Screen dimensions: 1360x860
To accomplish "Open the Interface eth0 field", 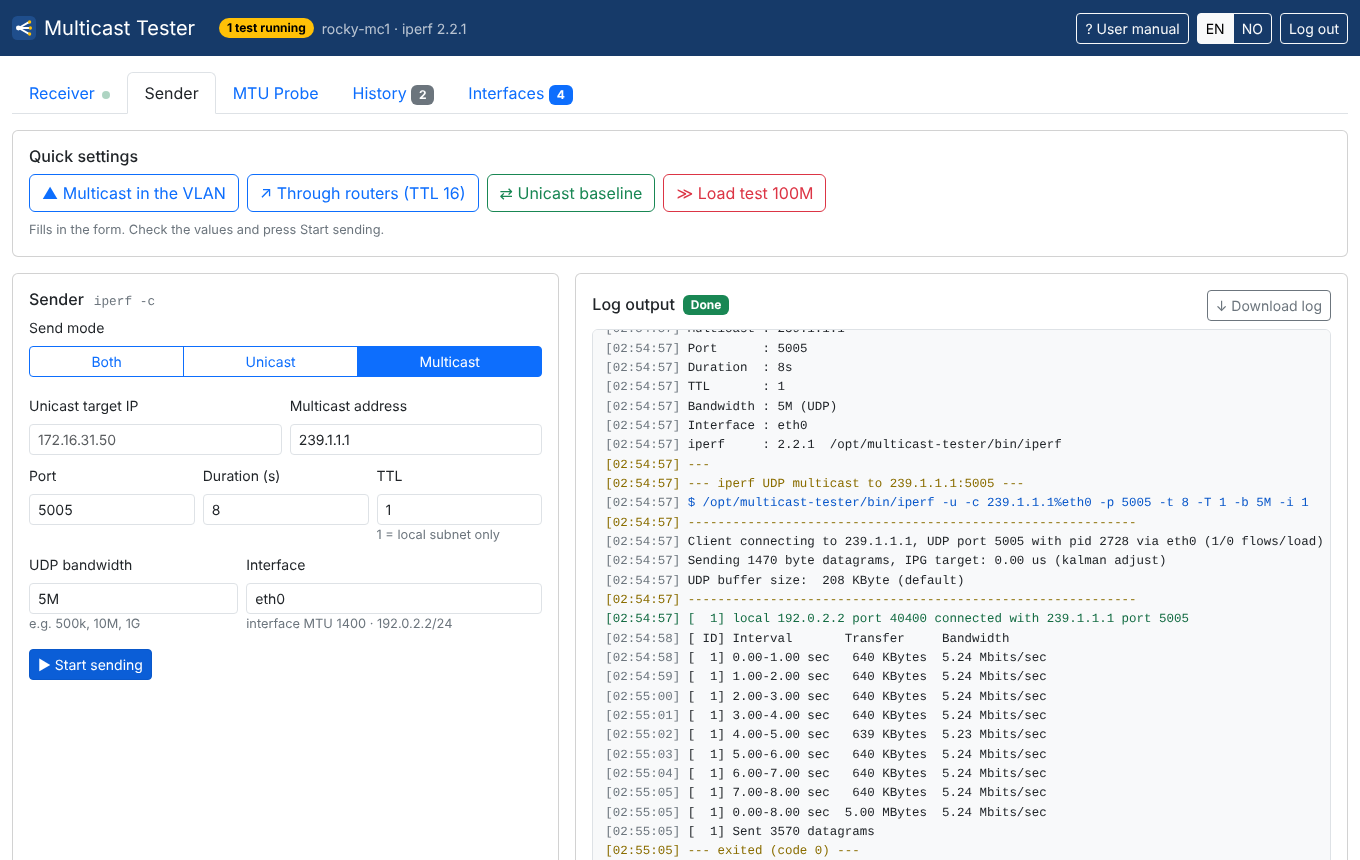I will [394, 598].
